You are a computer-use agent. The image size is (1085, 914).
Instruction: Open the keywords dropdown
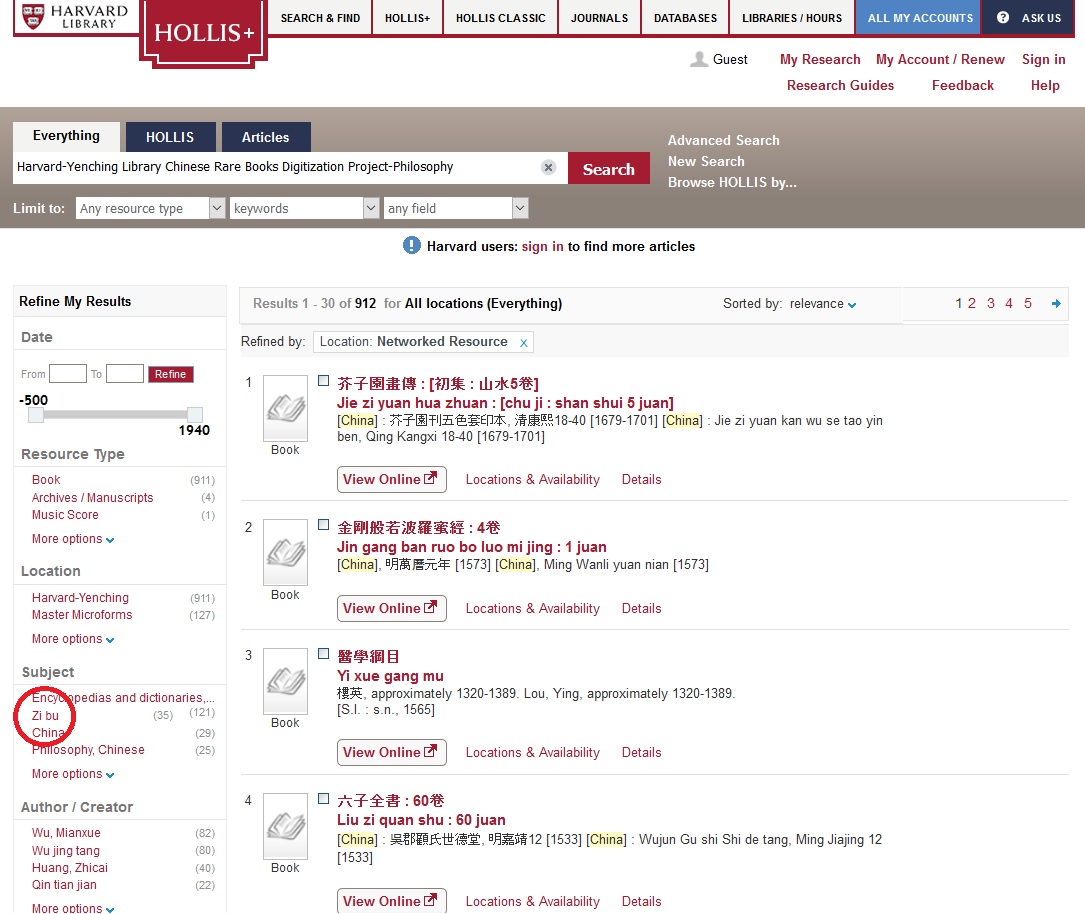(x=304, y=208)
